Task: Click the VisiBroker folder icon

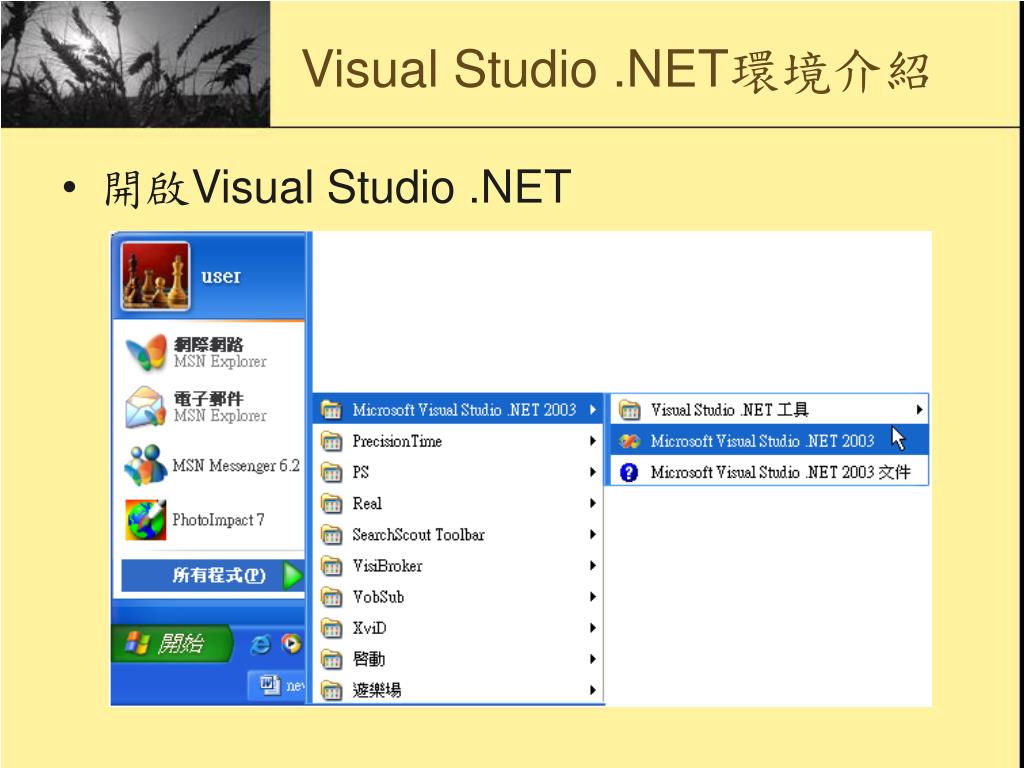Action: pyautogui.click(x=332, y=566)
